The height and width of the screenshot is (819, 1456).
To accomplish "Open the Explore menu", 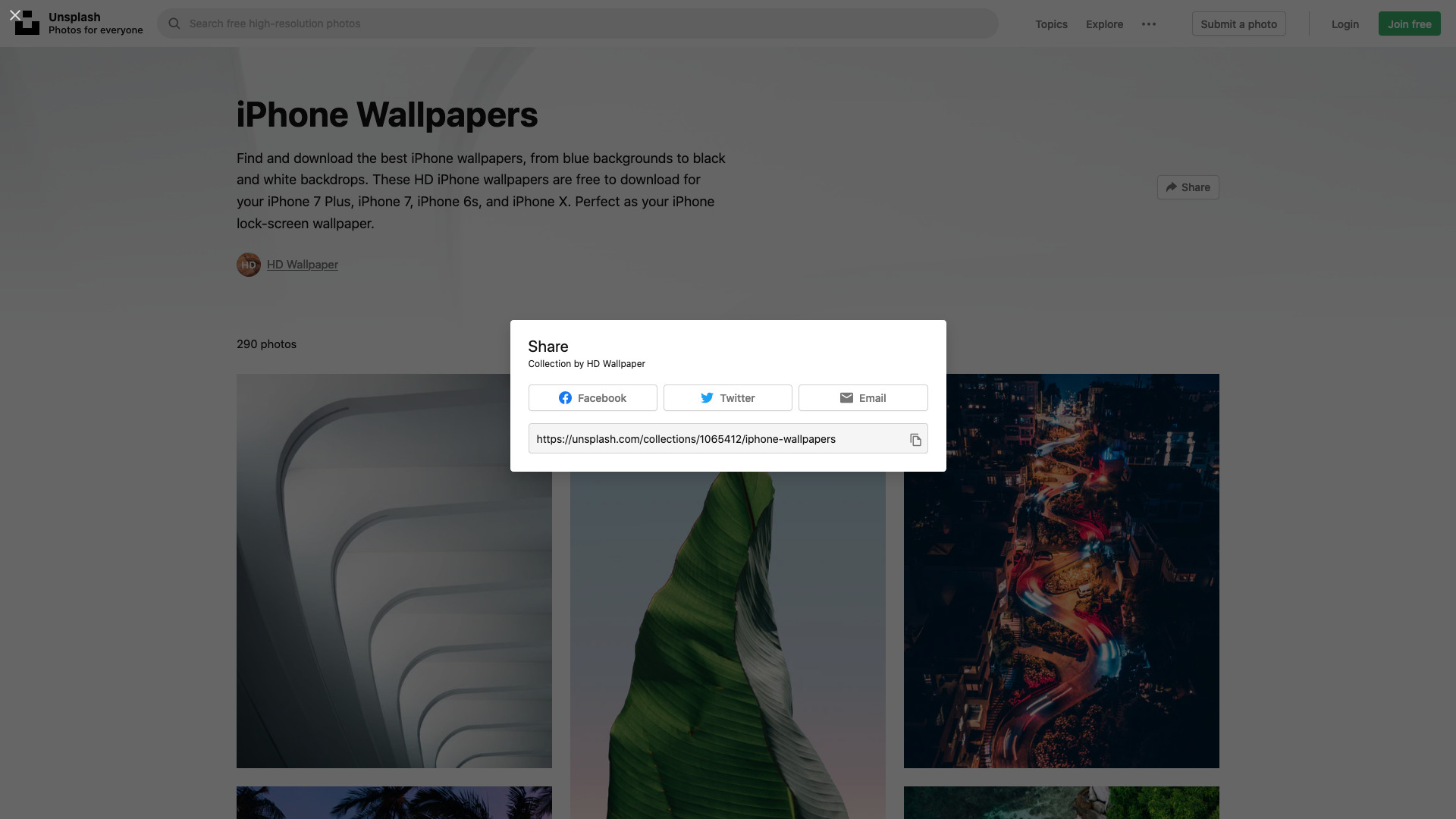I will 1104,24.
